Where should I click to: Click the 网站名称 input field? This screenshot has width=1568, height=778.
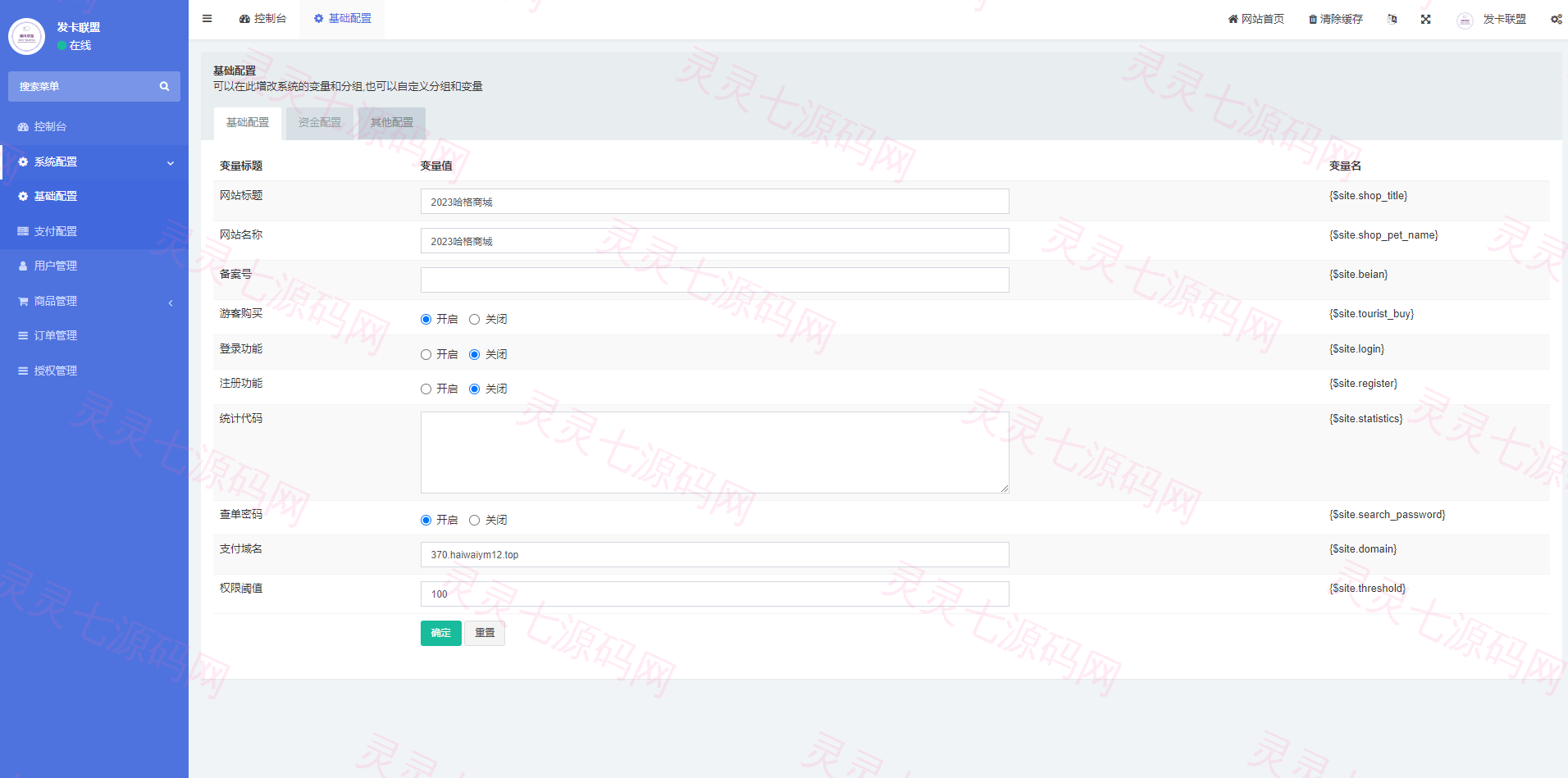715,241
